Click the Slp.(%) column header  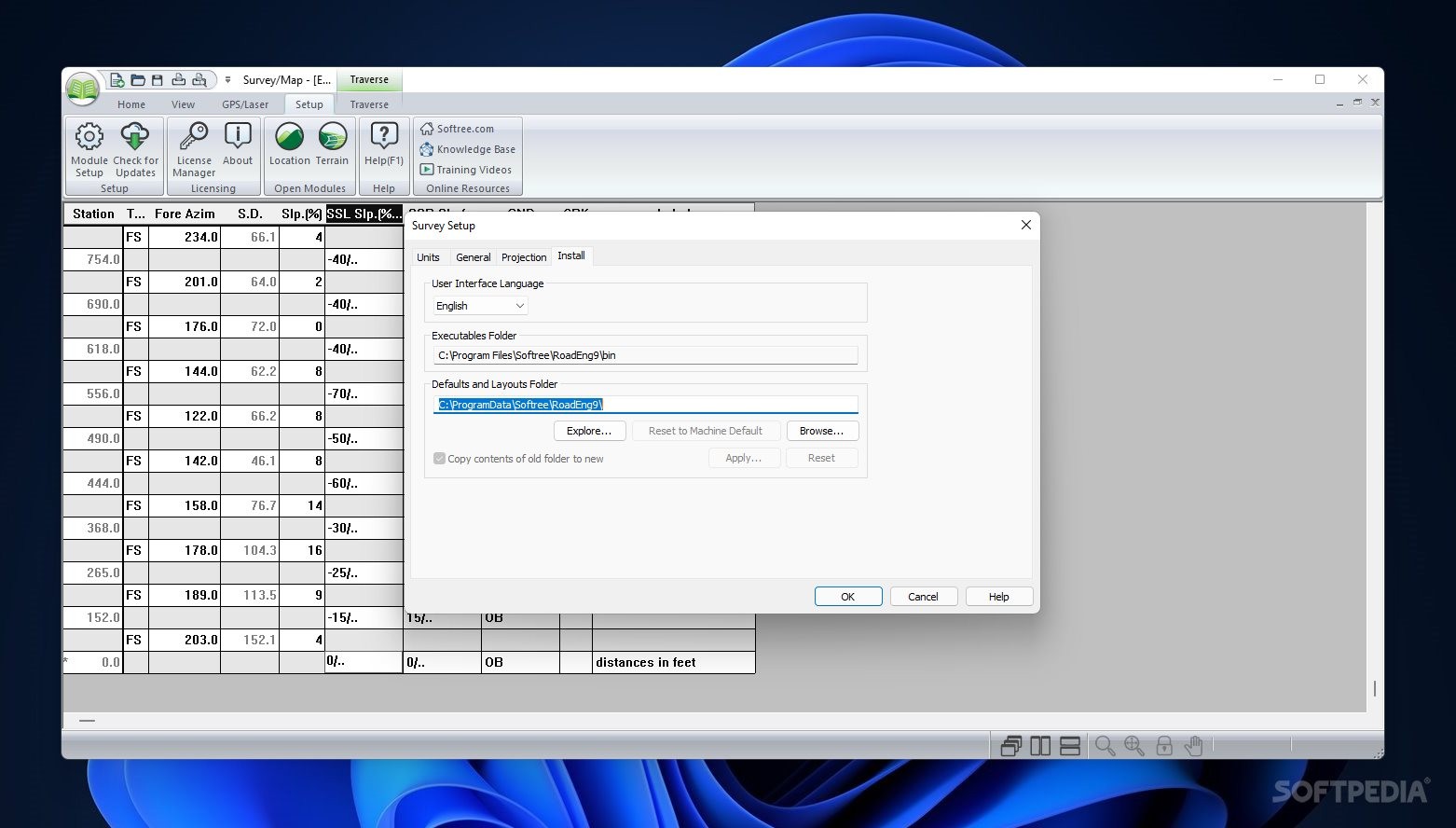click(302, 214)
